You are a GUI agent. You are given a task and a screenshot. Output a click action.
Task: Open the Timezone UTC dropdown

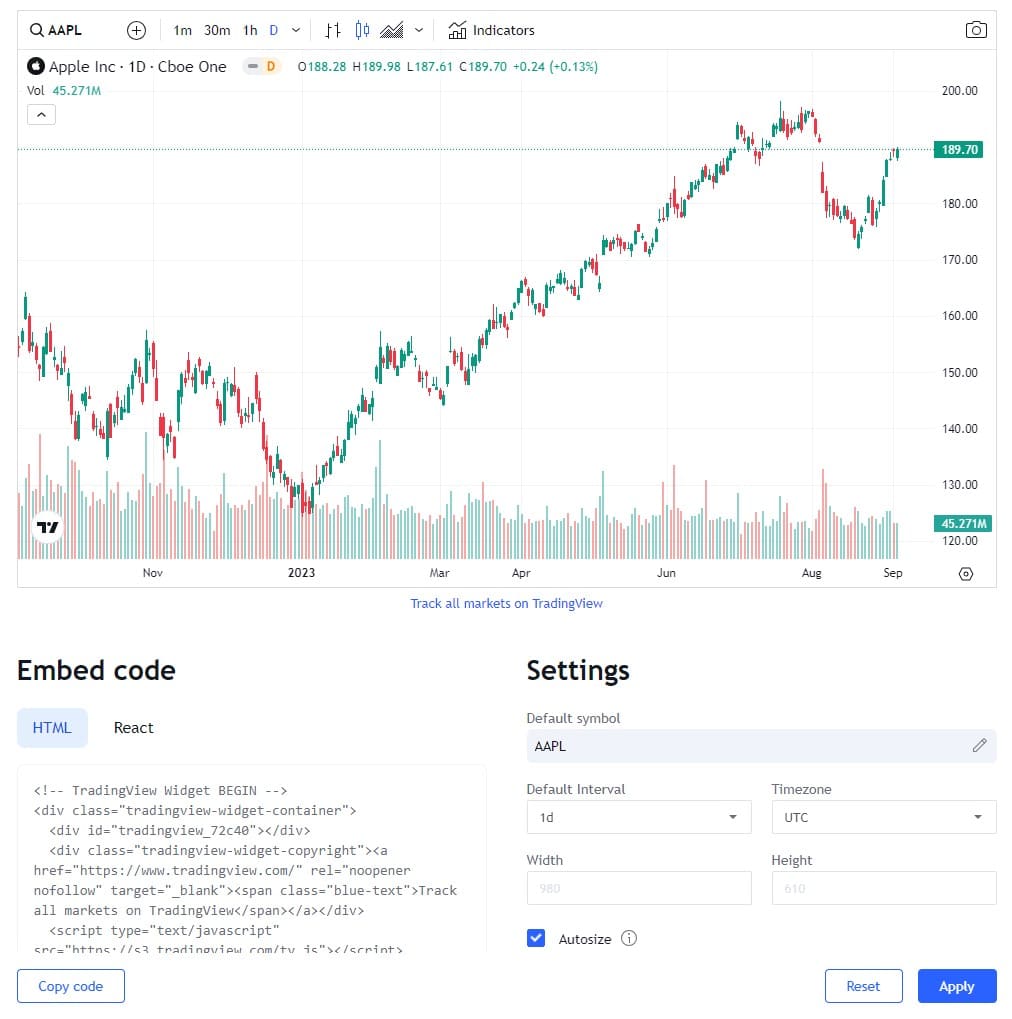point(883,817)
